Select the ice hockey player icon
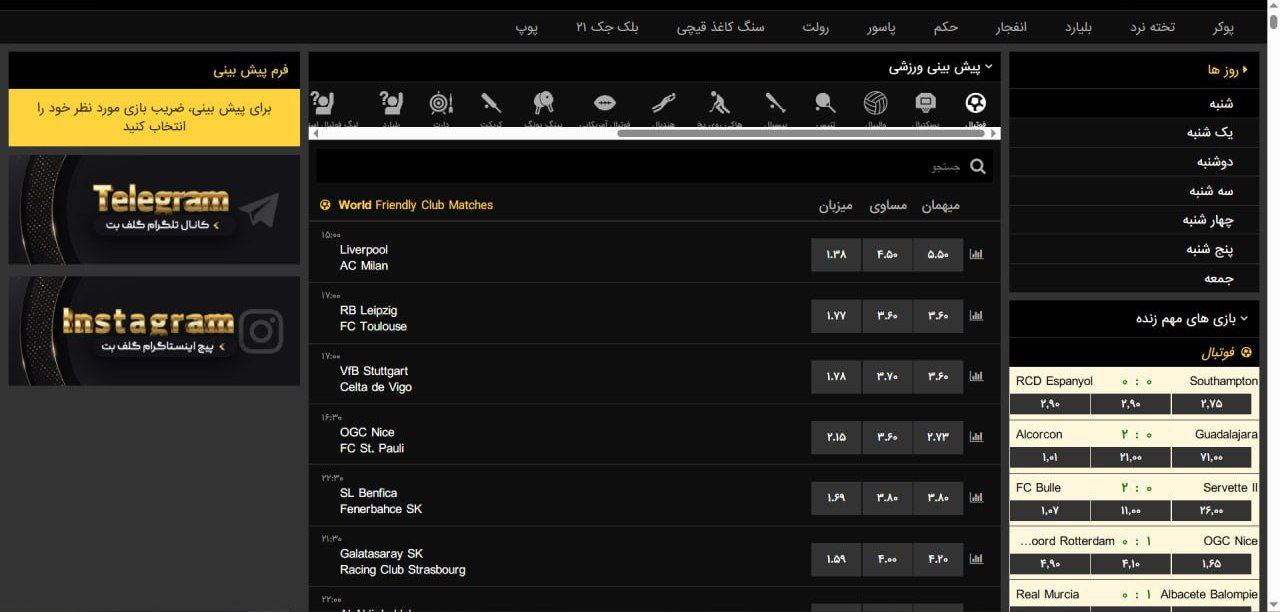1280x612 pixels. click(720, 103)
